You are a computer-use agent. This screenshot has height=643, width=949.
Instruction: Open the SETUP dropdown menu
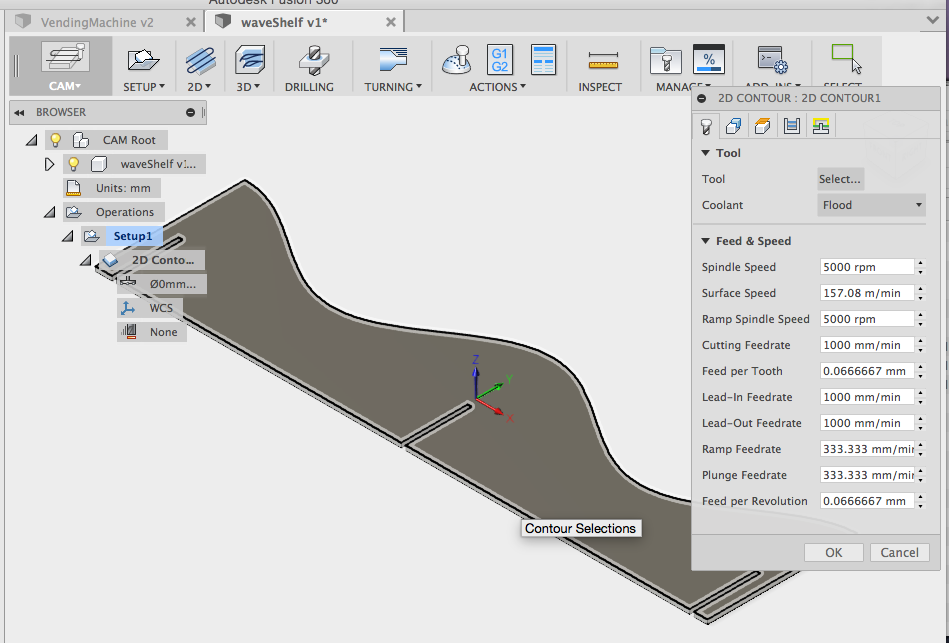coord(143,87)
